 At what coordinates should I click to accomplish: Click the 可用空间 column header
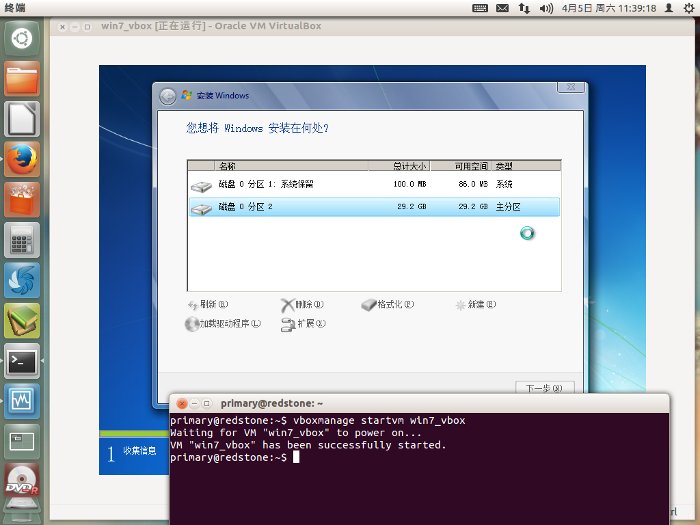coord(461,166)
